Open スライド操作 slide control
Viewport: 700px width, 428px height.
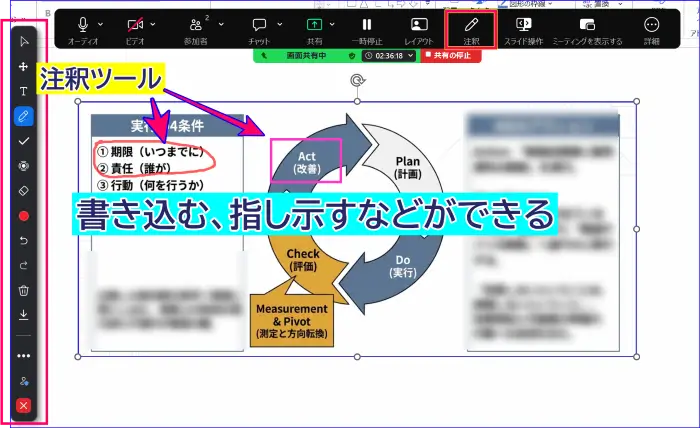coord(523,29)
